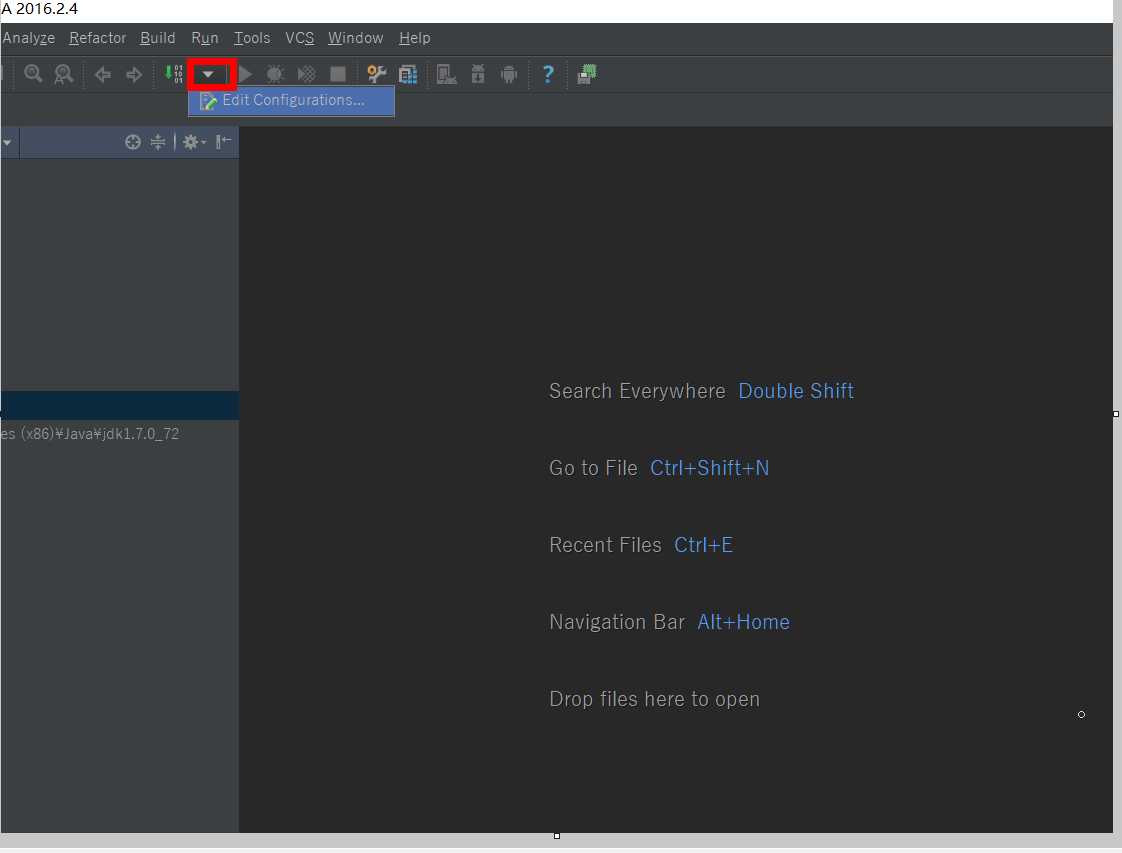Open Settings via the wrench icon
This screenshot has width=1122, height=853.
(376, 74)
